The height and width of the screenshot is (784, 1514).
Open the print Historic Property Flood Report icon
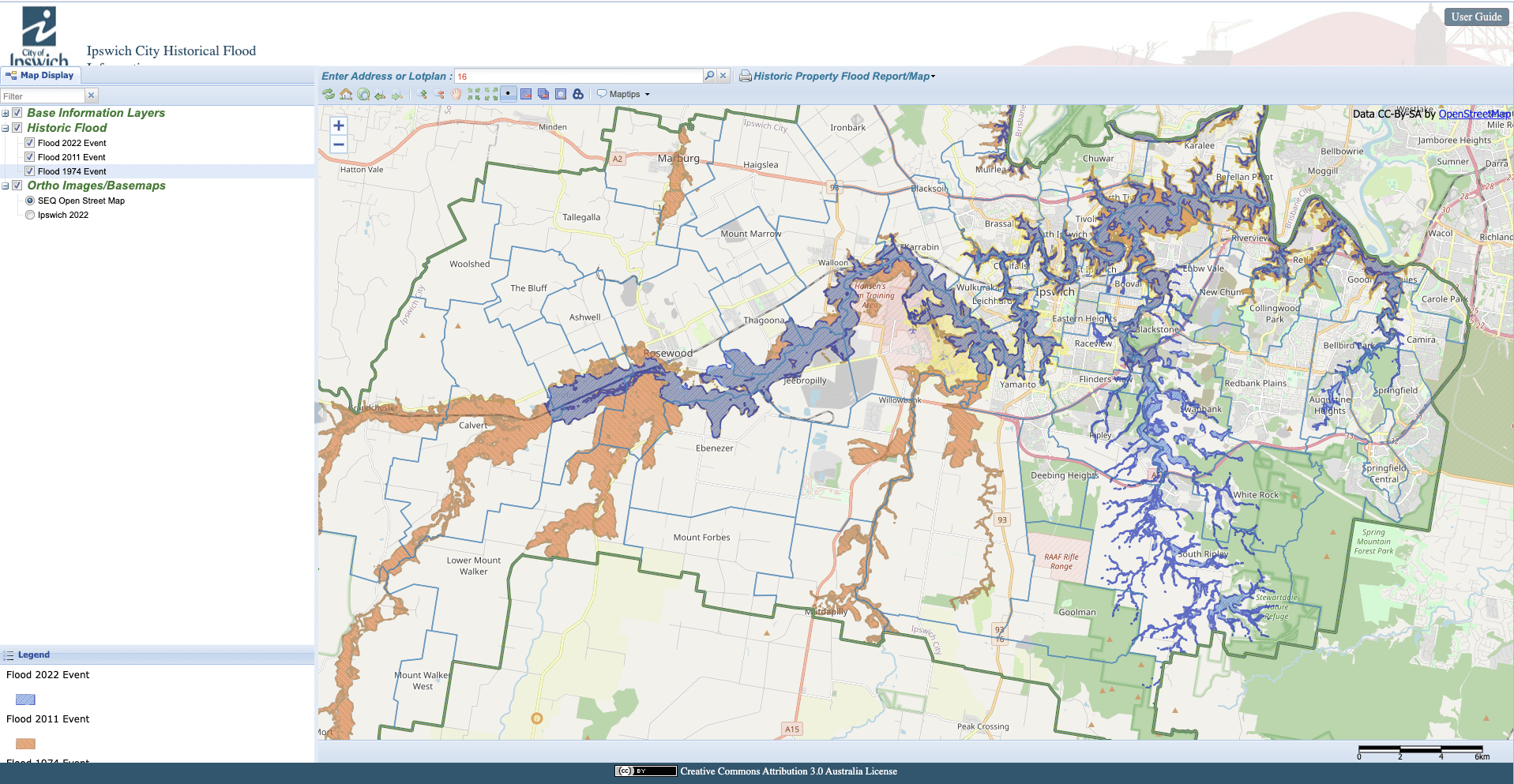click(745, 76)
